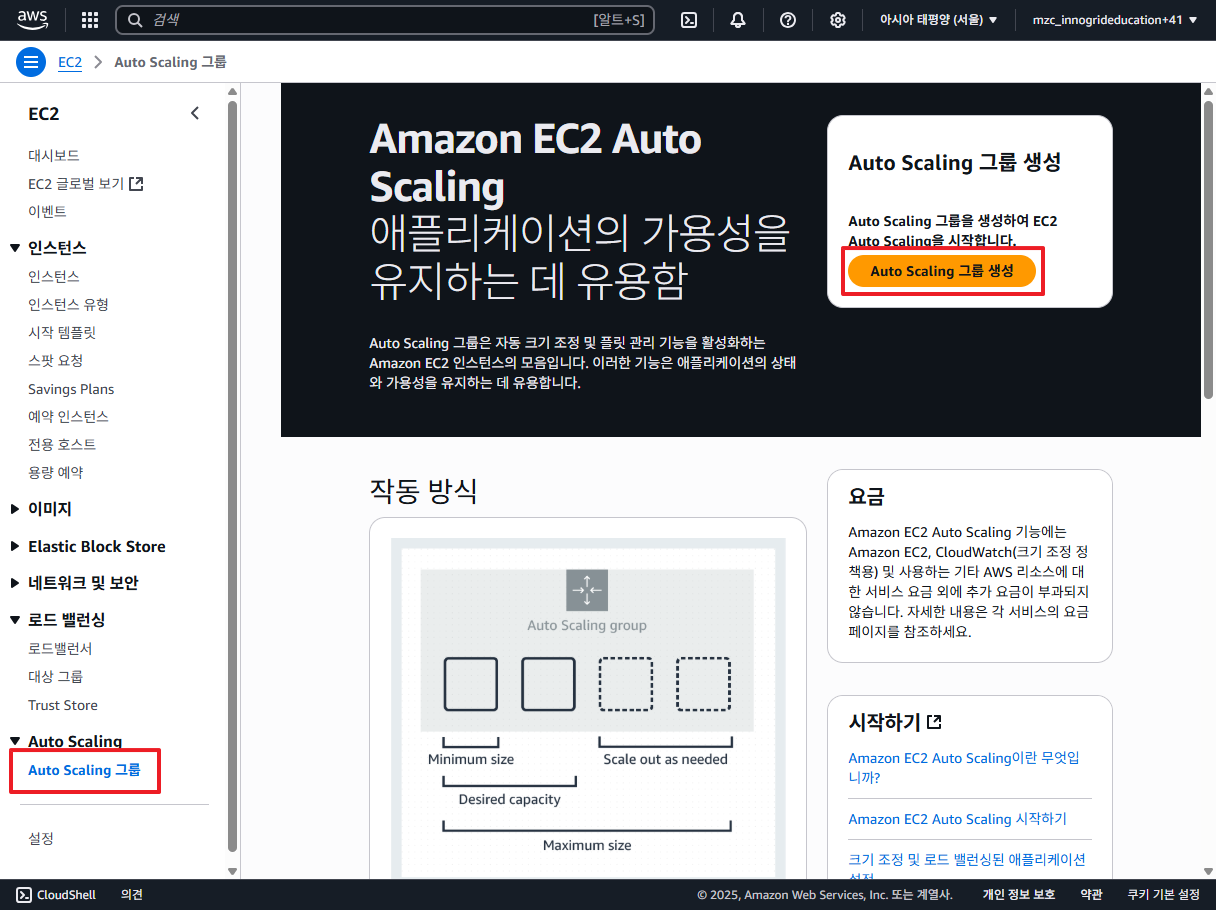The image size is (1216, 910).
Task: Open the settings gear icon in top bar
Action: click(x=838, y=20)
